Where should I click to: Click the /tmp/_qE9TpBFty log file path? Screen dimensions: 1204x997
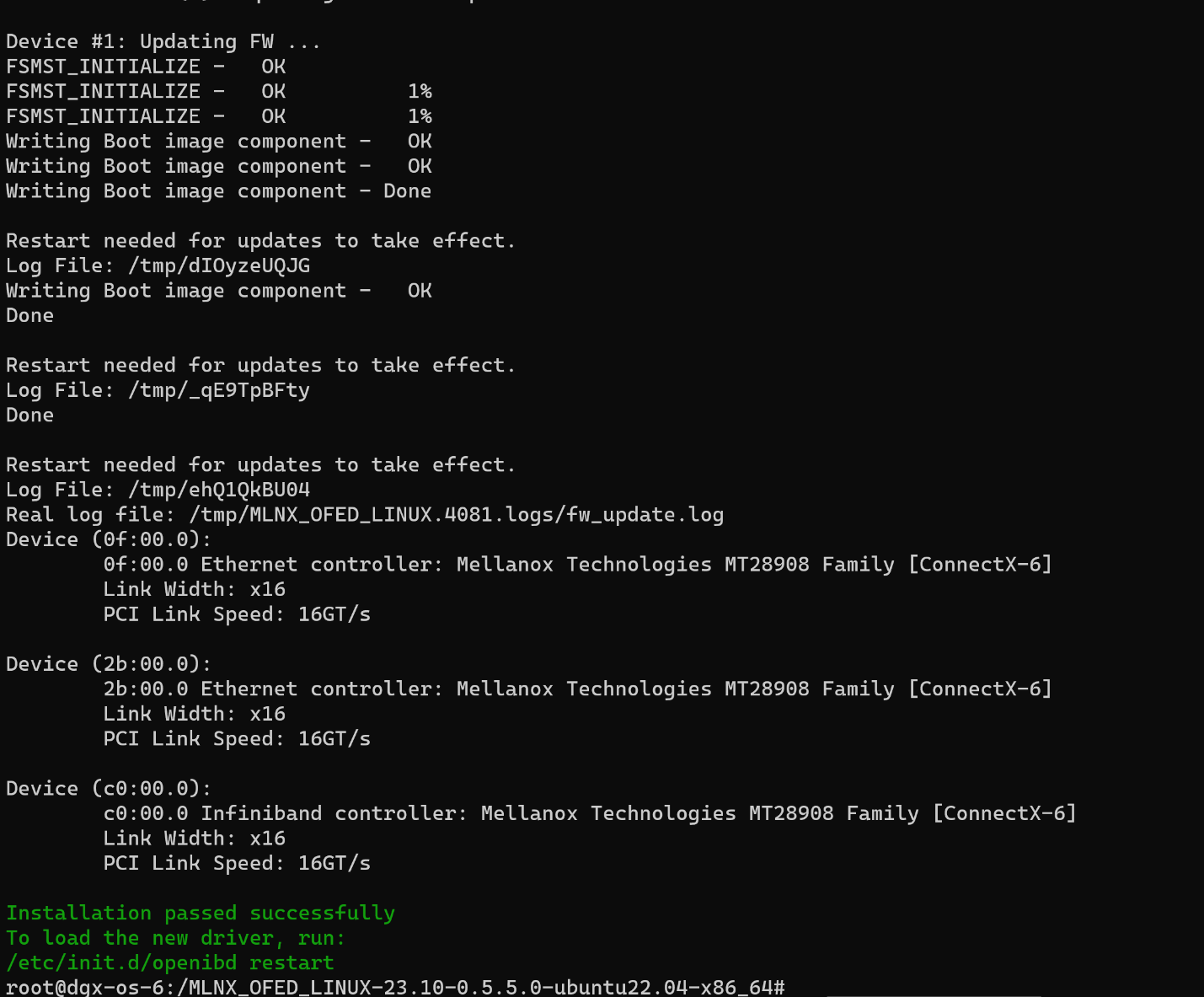(218, 390)
